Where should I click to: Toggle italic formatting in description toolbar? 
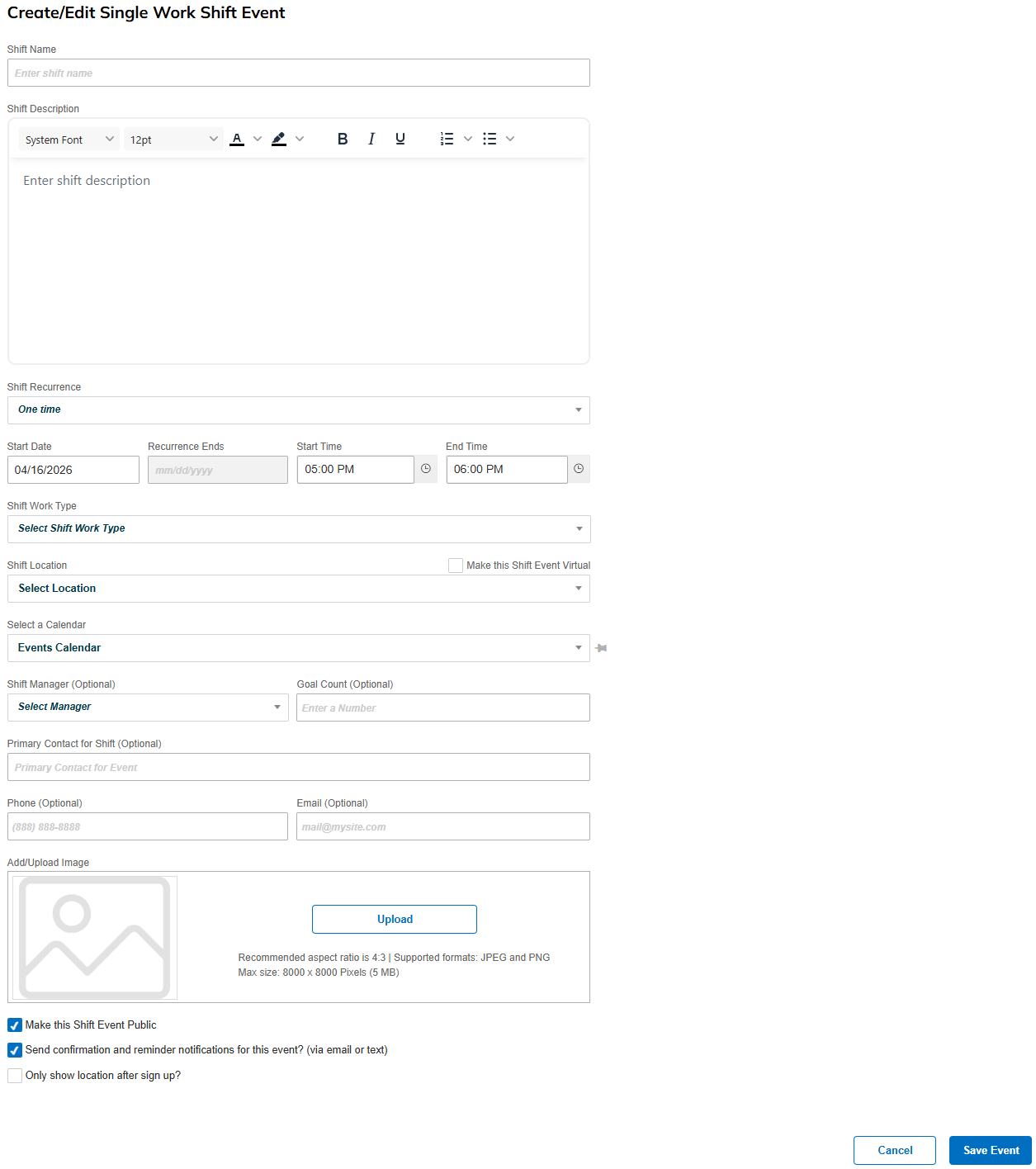[x=371, y=139]
